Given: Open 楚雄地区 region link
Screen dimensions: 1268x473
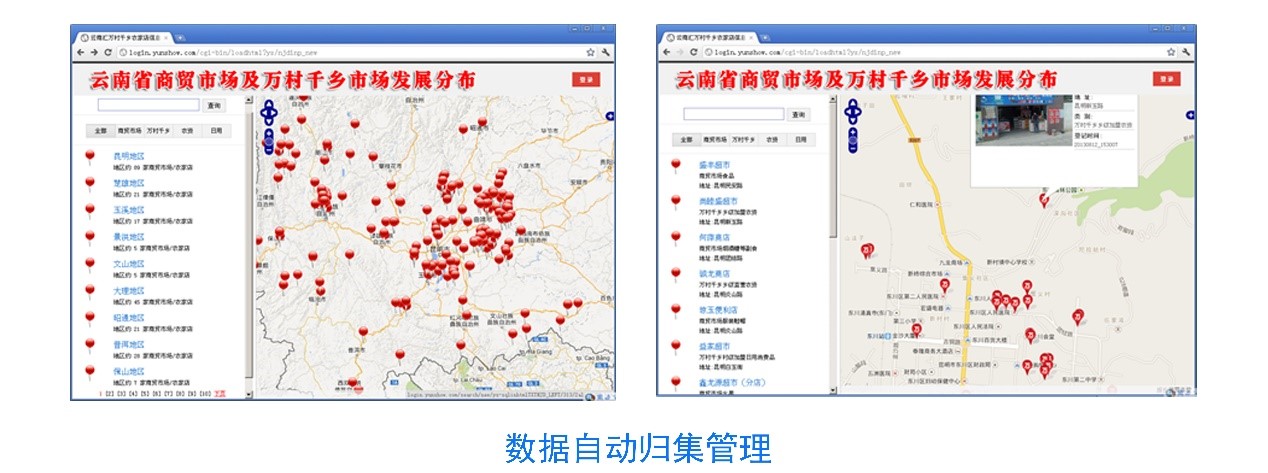Looking at the screenshot, I should click(x=129, y=184).
